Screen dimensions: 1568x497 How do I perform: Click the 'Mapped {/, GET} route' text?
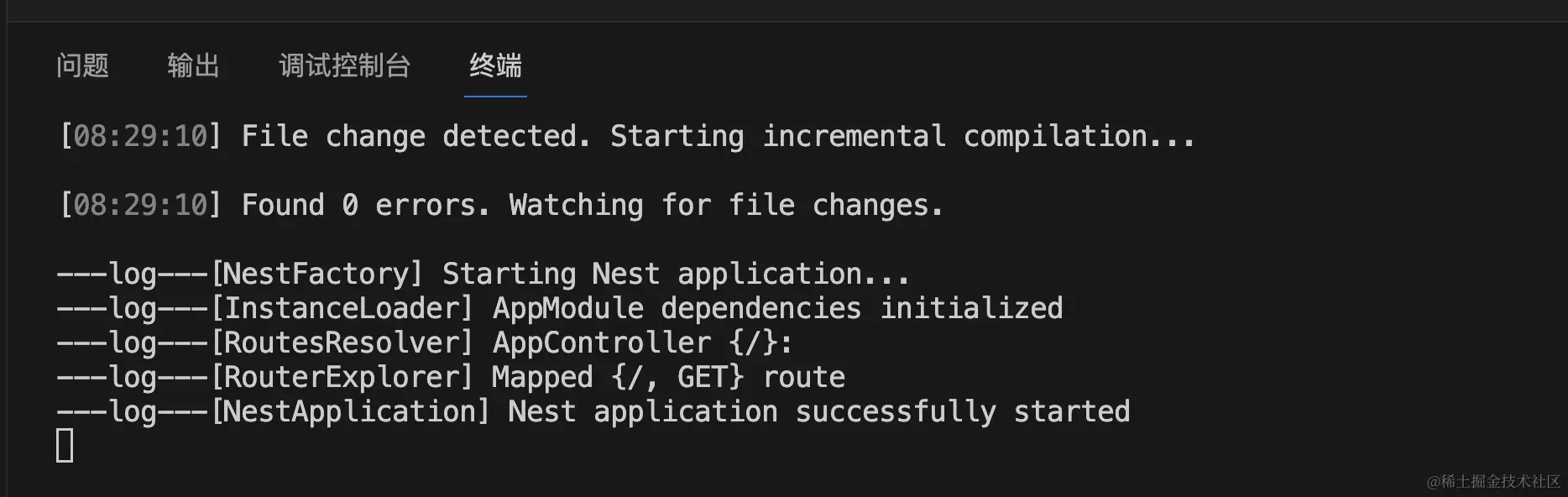coord(668,377)
